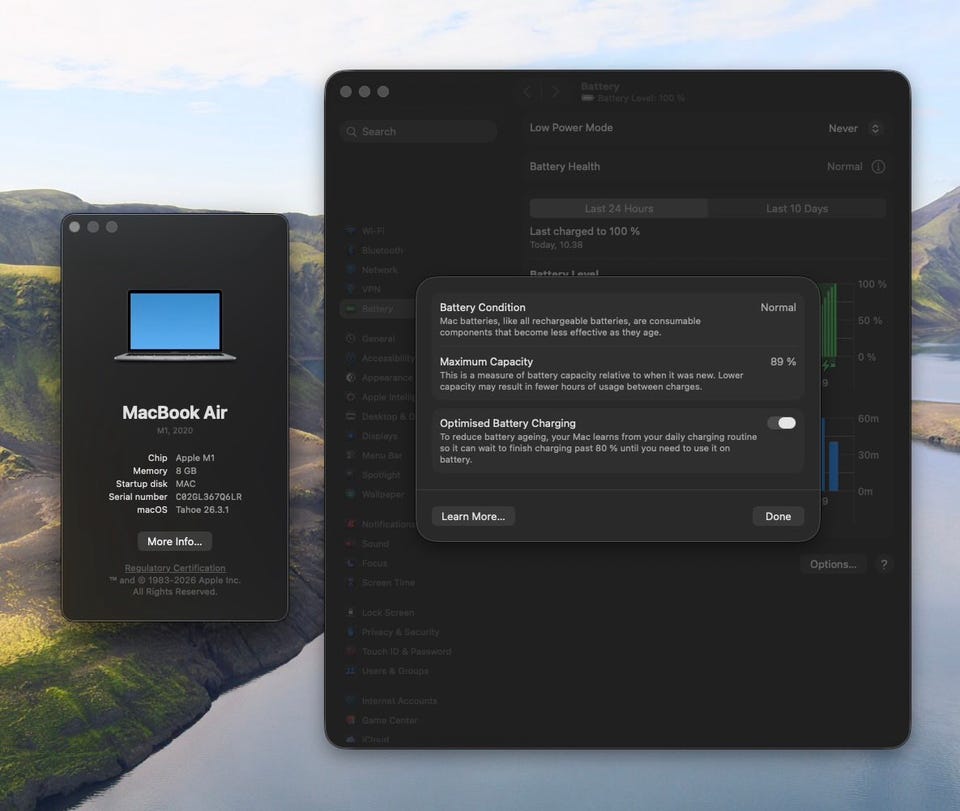Viewport: 960px width, 811px height.
Task: Turn off Optimised Battery Charging switch
Action: click(x=782, y=423)
